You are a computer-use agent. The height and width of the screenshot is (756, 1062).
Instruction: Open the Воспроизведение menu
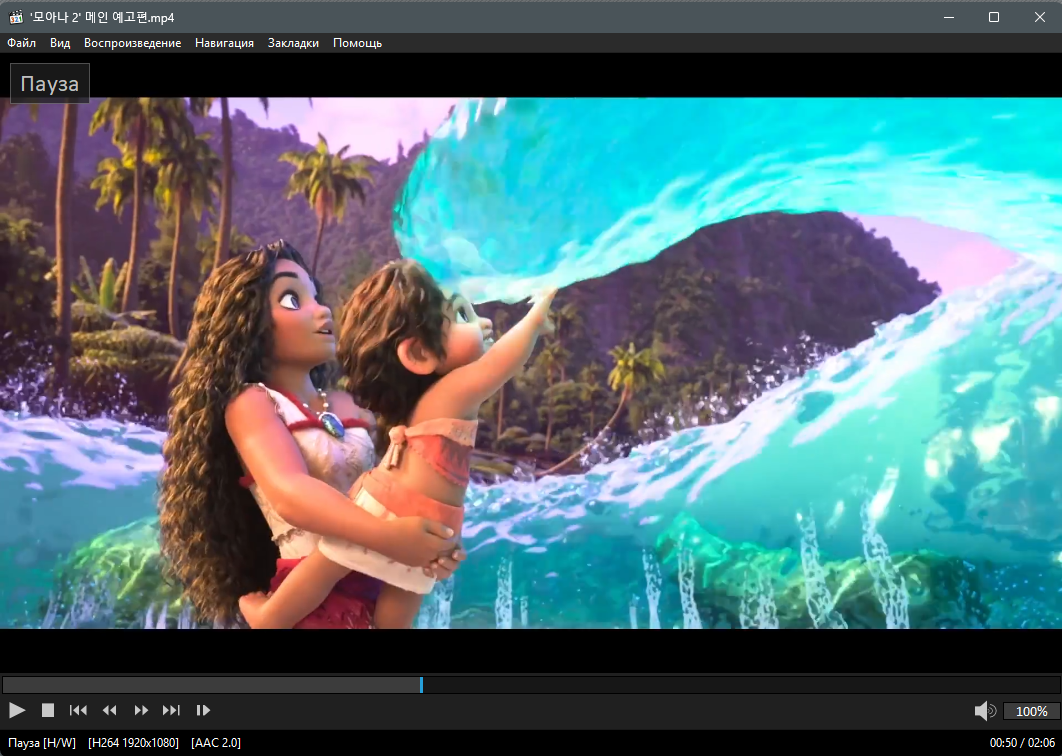tap(133, 43)
